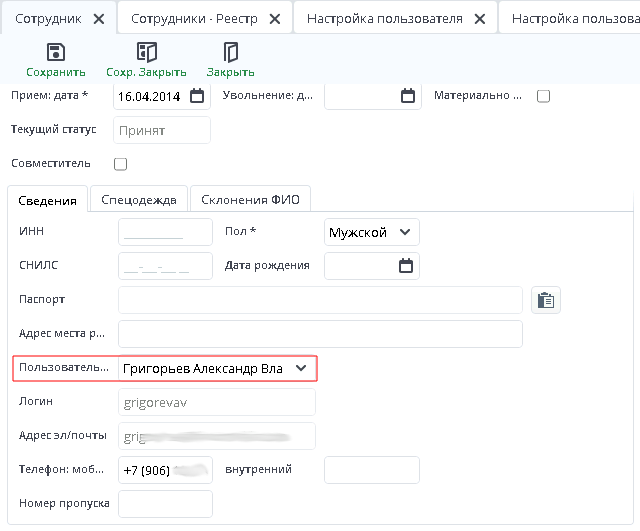Click the Номер пропуска input field
The height and width of the screenshot is (531, 640).
(x=165, y=504)
